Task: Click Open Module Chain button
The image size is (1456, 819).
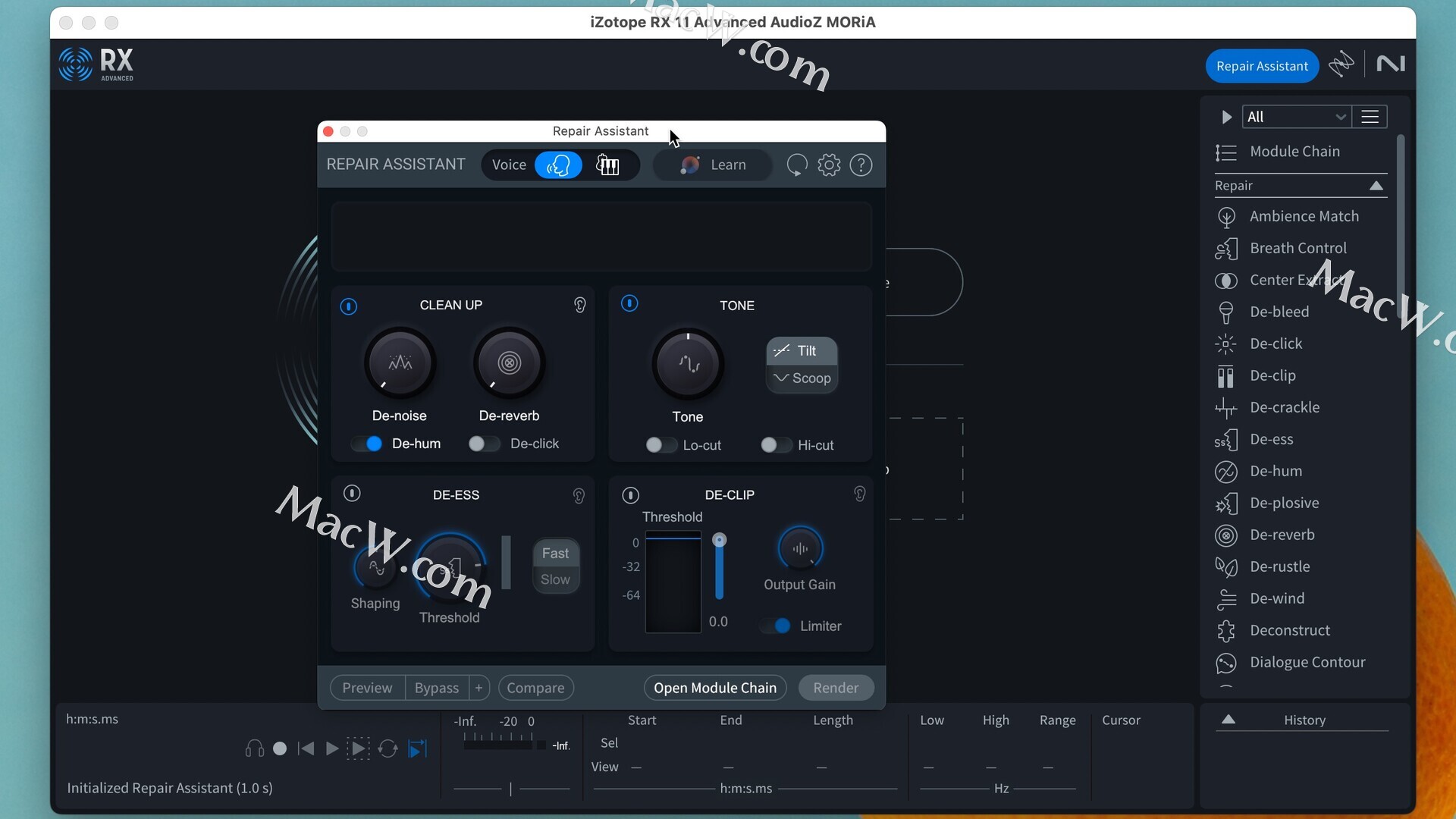Action: (x=715, y=688)
